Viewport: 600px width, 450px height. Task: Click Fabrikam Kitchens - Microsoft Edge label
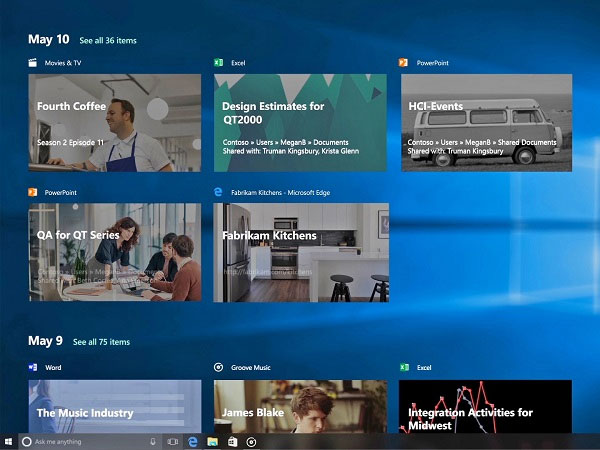pos(280,192)
